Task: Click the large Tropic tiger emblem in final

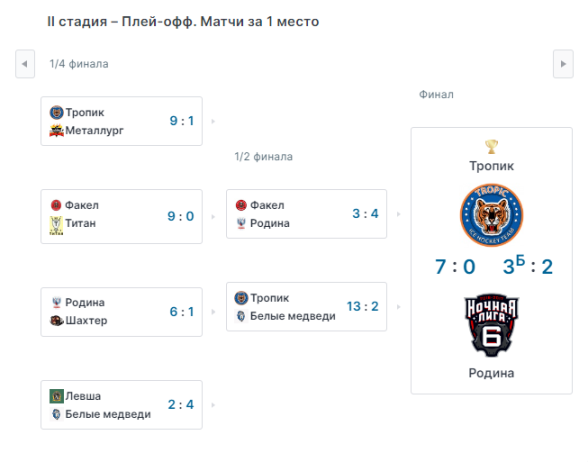Action: coord(491,215)
